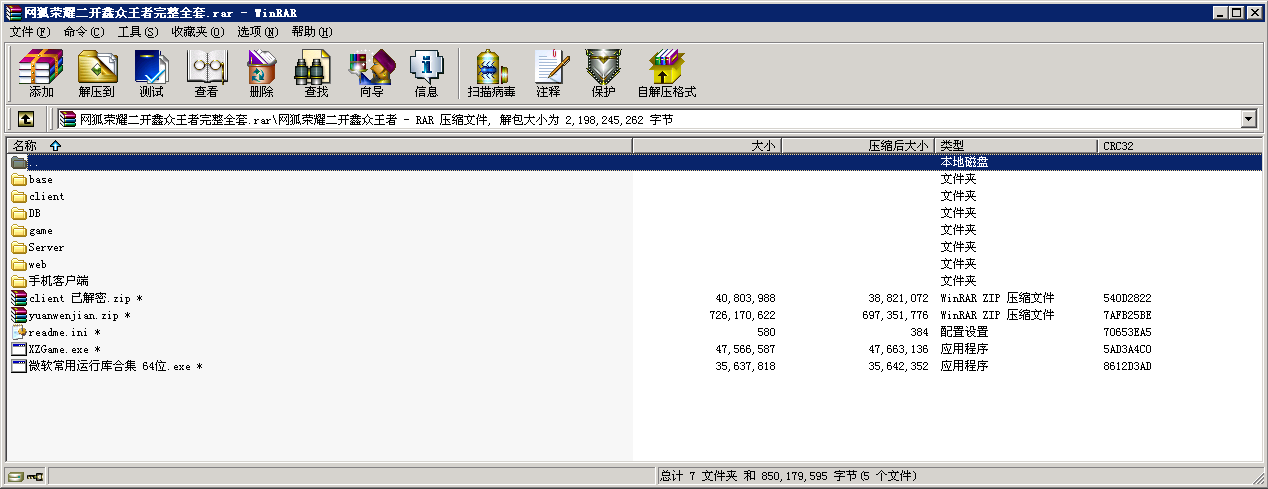
Task: Launch the Wizard (向导) tool
Action: (x=371, y=73)
